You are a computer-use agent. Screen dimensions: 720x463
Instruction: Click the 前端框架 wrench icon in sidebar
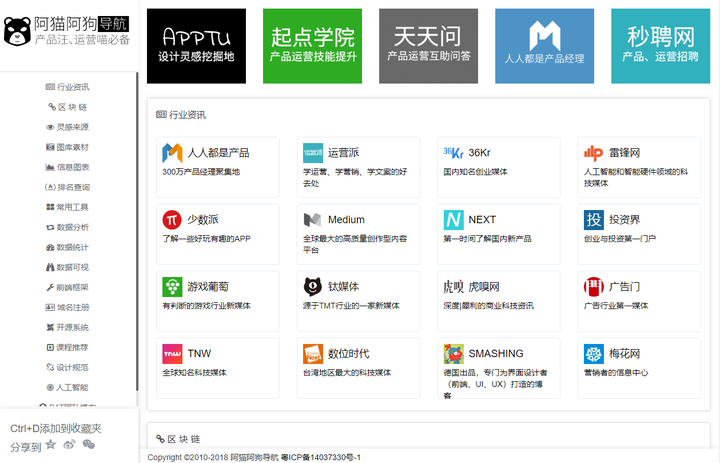coord(50,288)
